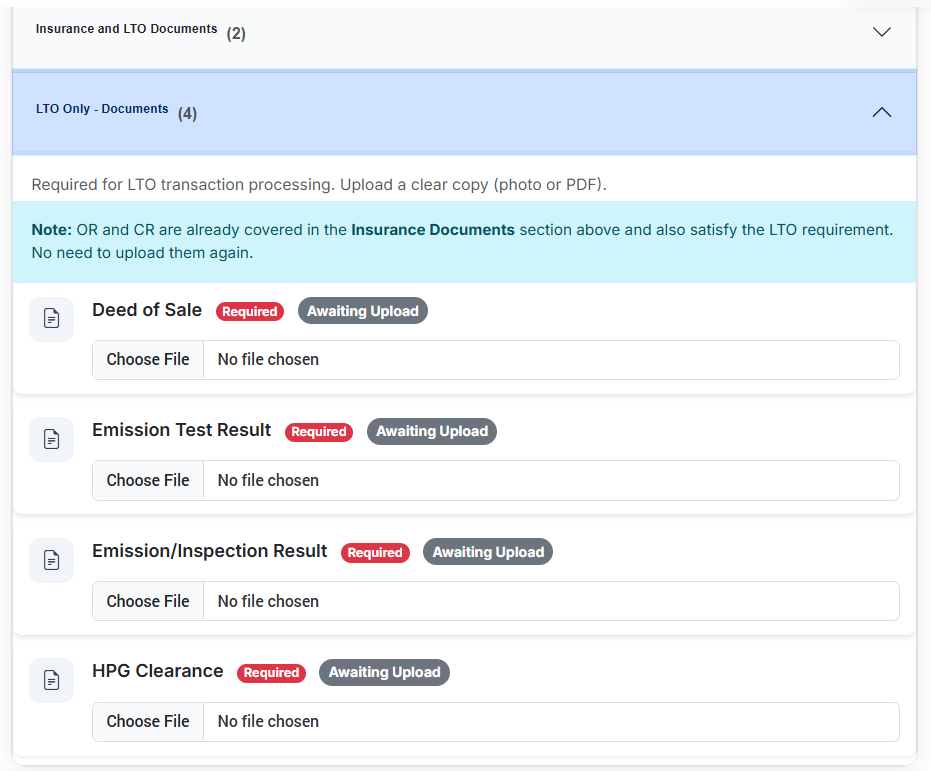Click the Deed of Sale 'No file chosen' field
This screenshot has width=931, height=771.
(x=550, y=360)
